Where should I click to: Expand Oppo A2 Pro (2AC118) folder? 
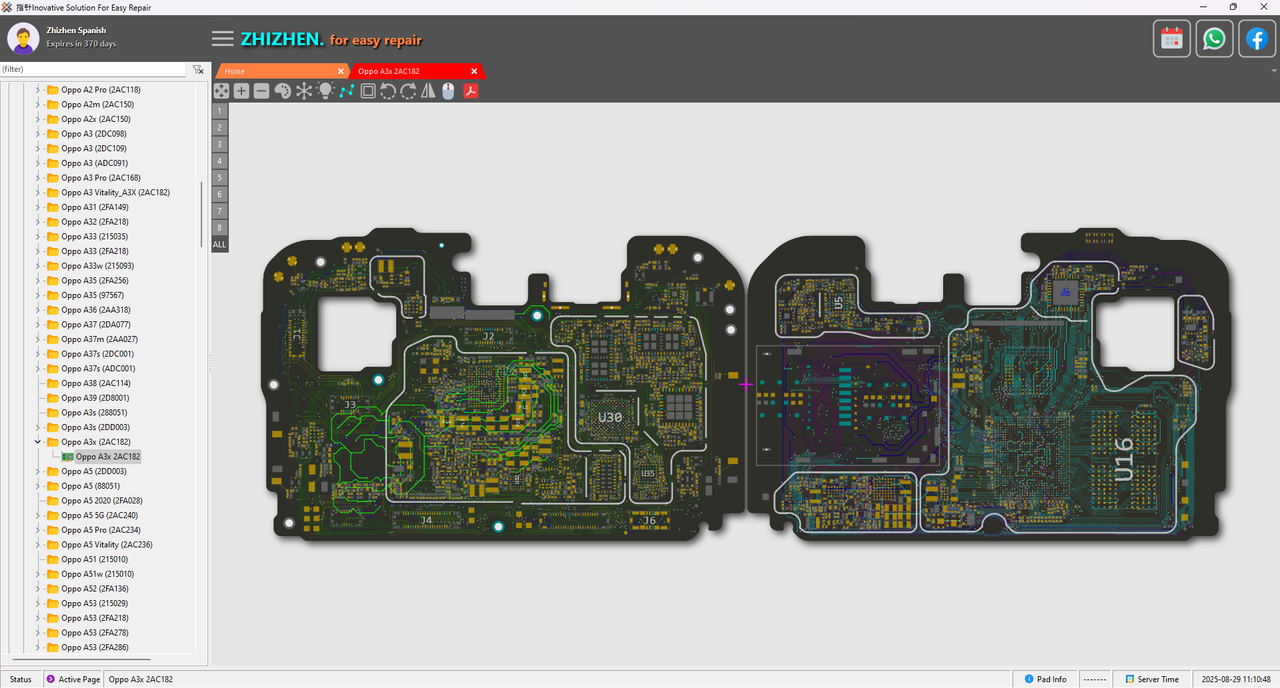(38, 90)
